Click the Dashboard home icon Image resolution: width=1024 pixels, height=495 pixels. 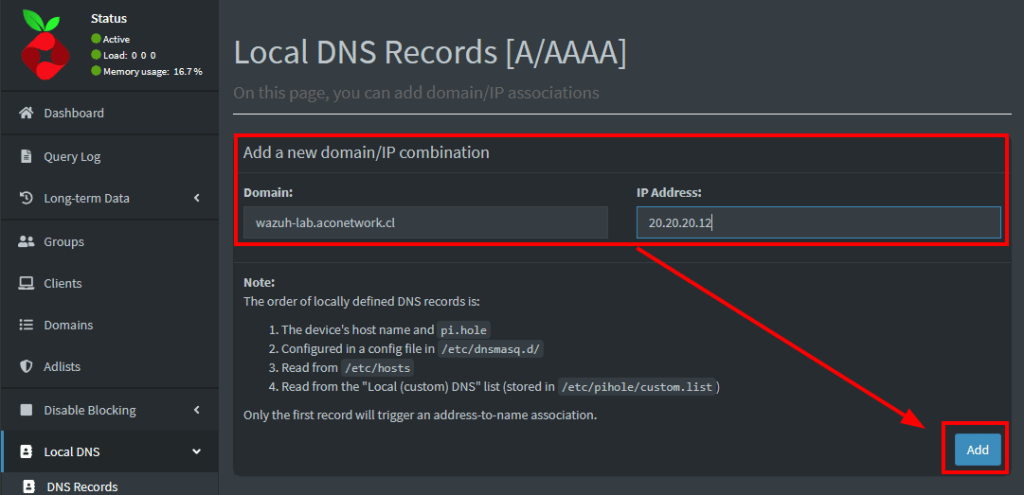coord(27,113)
